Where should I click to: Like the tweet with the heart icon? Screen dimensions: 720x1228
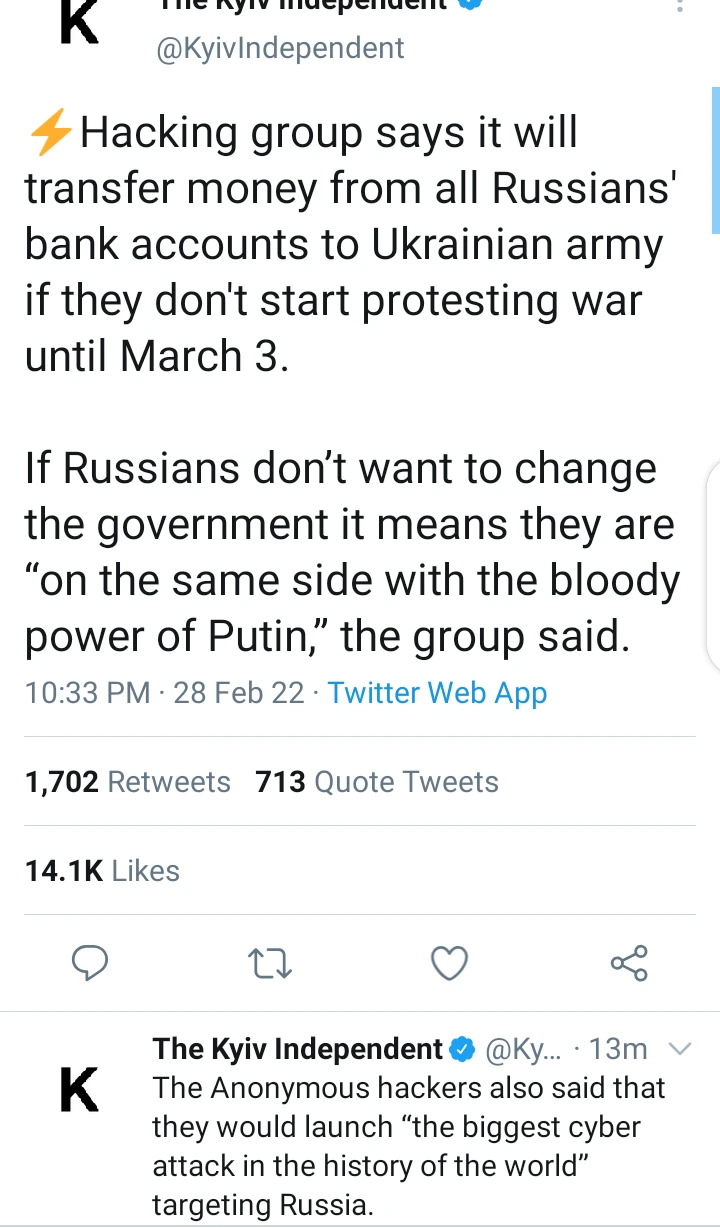[449, 963]
